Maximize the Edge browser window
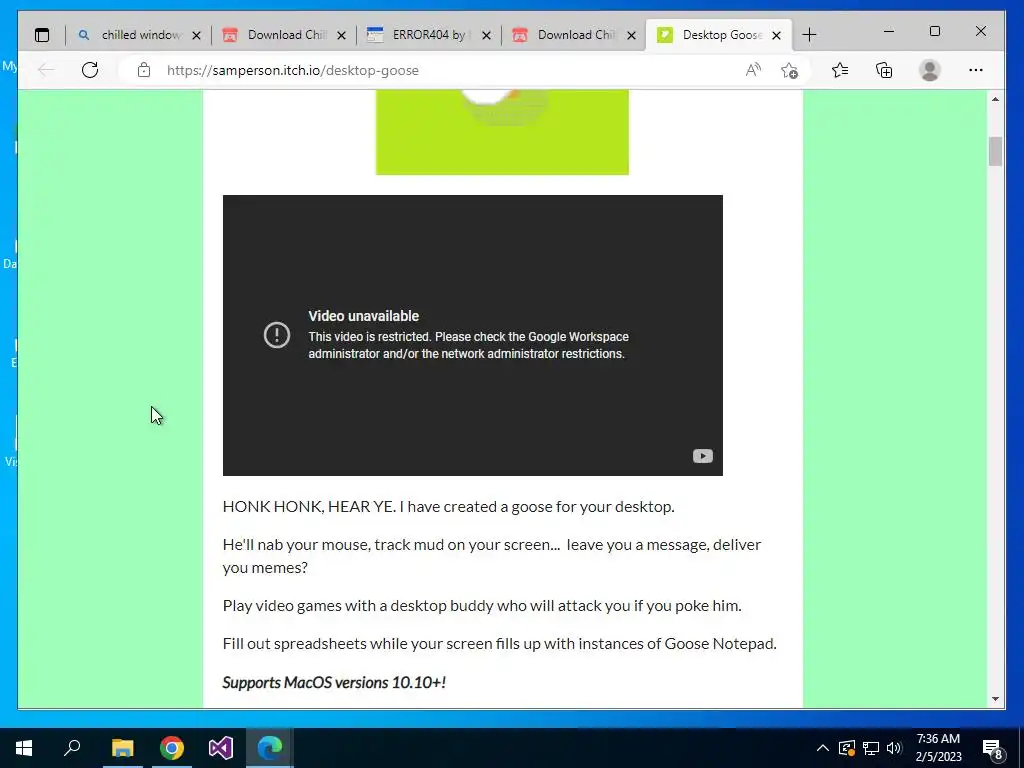 935,31
